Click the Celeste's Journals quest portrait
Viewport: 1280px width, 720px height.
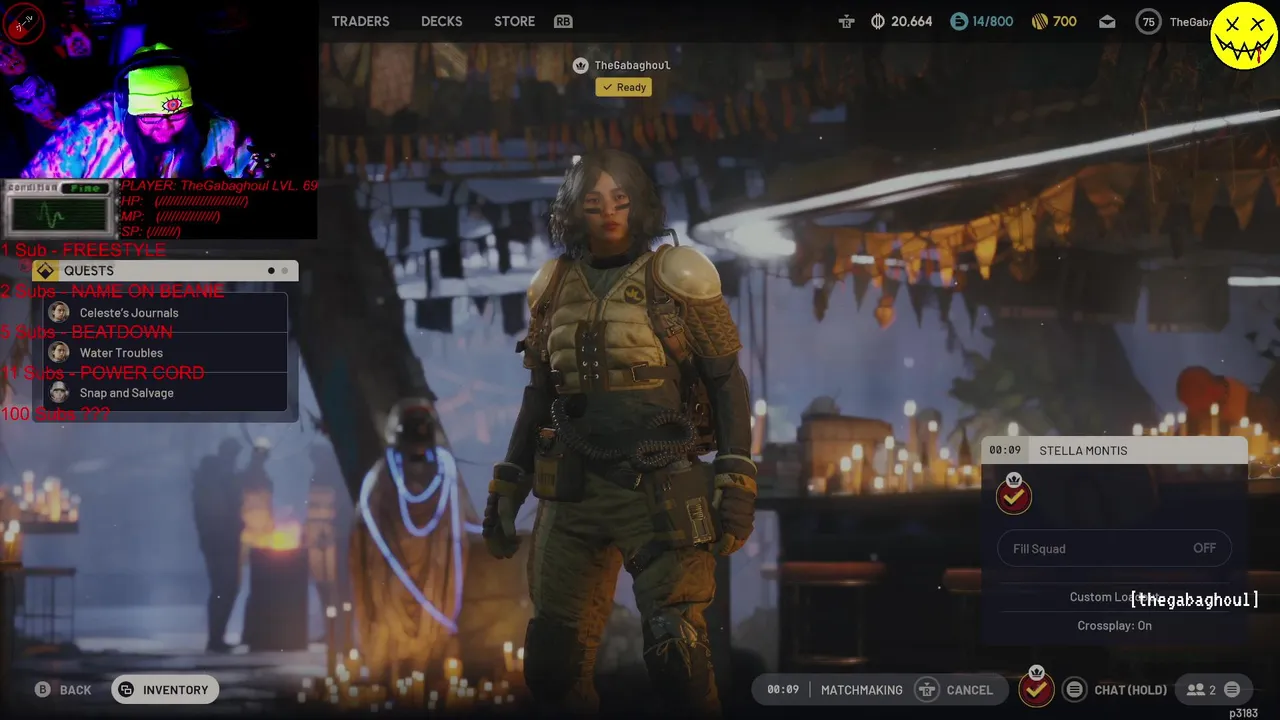coord(59,313)
